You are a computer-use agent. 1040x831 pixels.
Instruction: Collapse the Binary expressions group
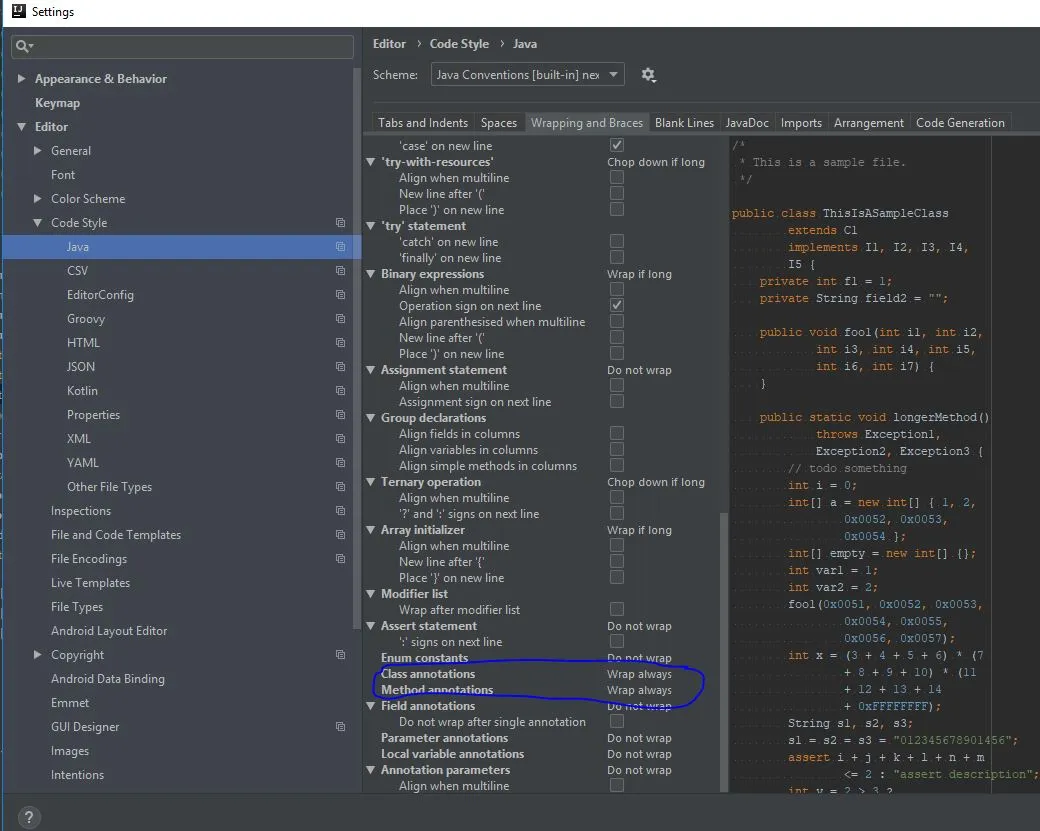pyautogui.click(x=372, y=274)
